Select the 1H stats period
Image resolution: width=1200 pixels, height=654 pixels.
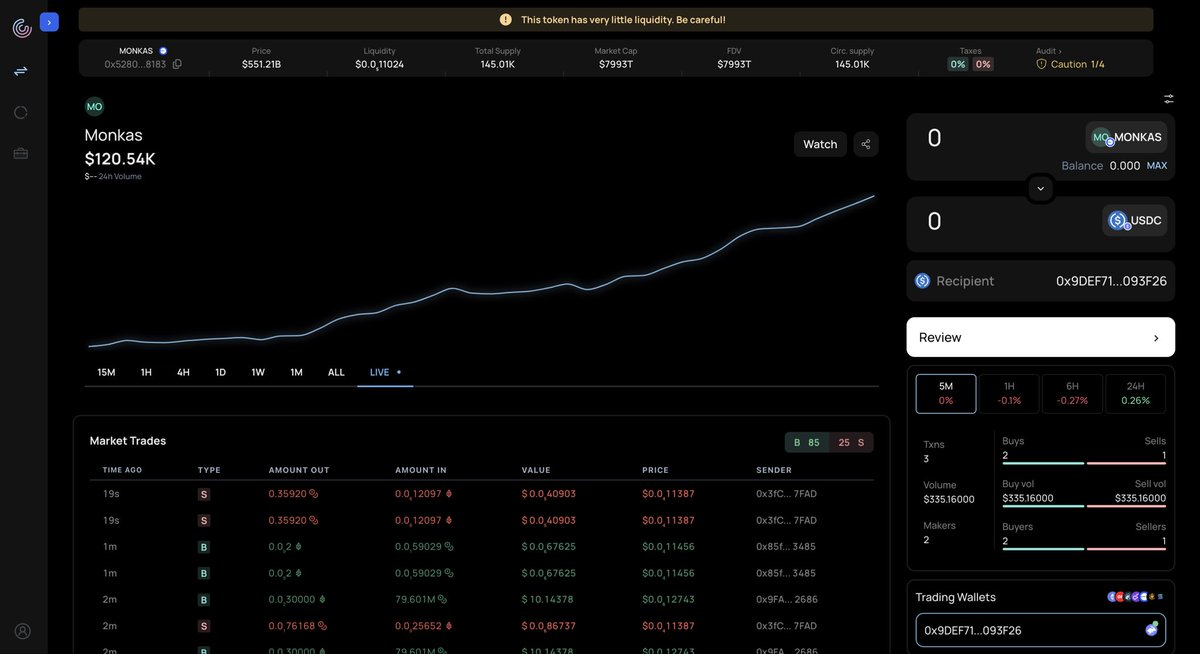[1009, 393]
